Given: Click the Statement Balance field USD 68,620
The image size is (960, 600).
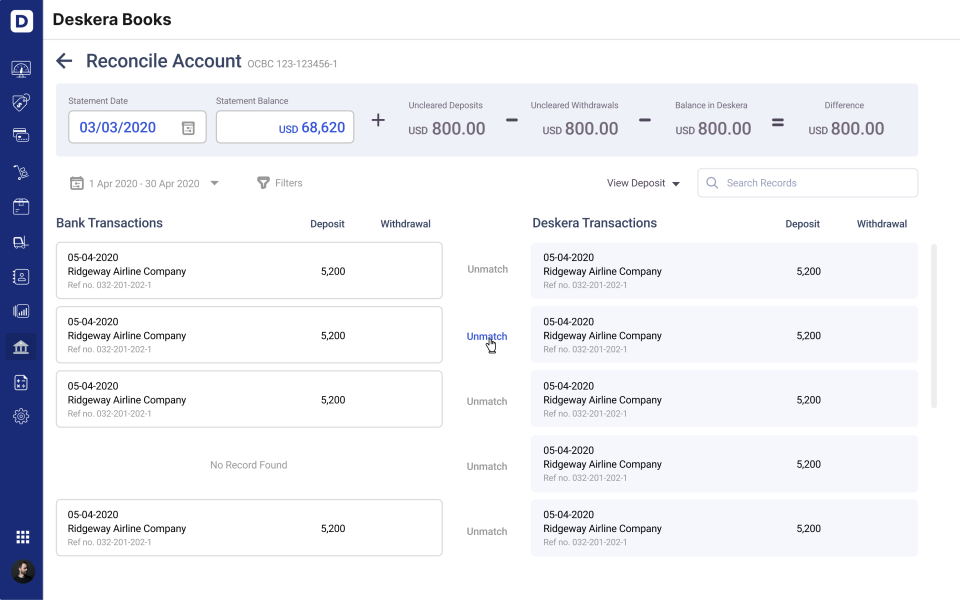Looking at the screenshot, I should [285, 127].
